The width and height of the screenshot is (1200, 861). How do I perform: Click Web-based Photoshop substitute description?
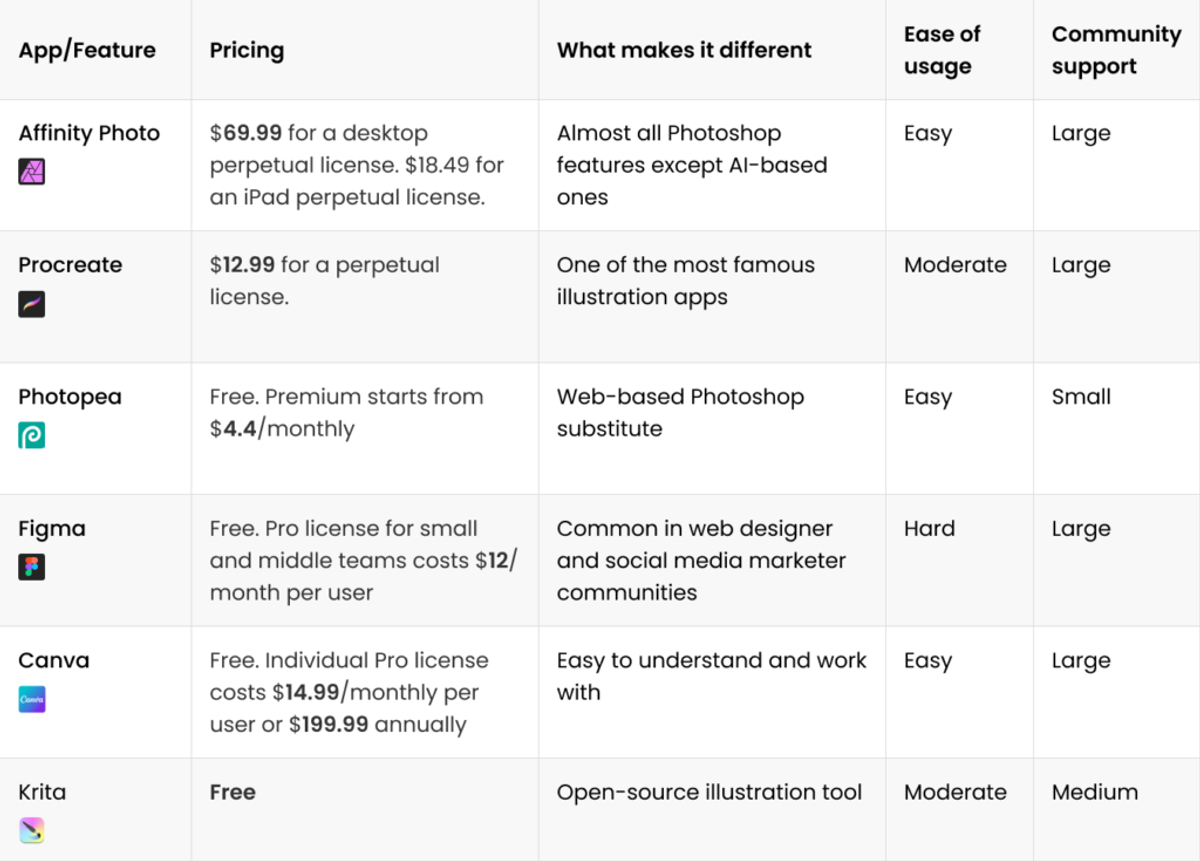tap(680, 413)
